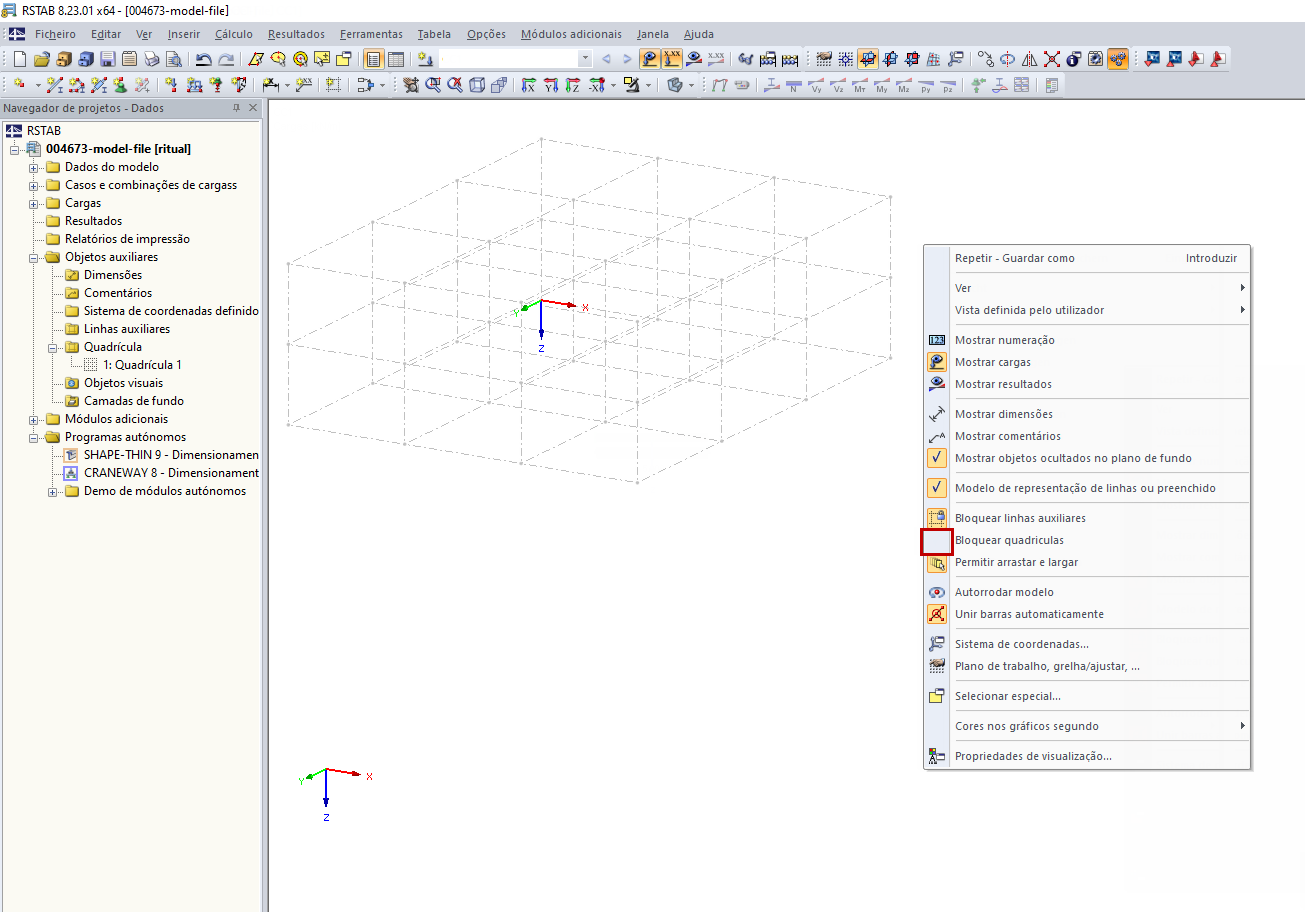Image resolution: width=1305 pixels, height=912 pixels.
Task: Set view in X direction icon
Action: [529, 85]
